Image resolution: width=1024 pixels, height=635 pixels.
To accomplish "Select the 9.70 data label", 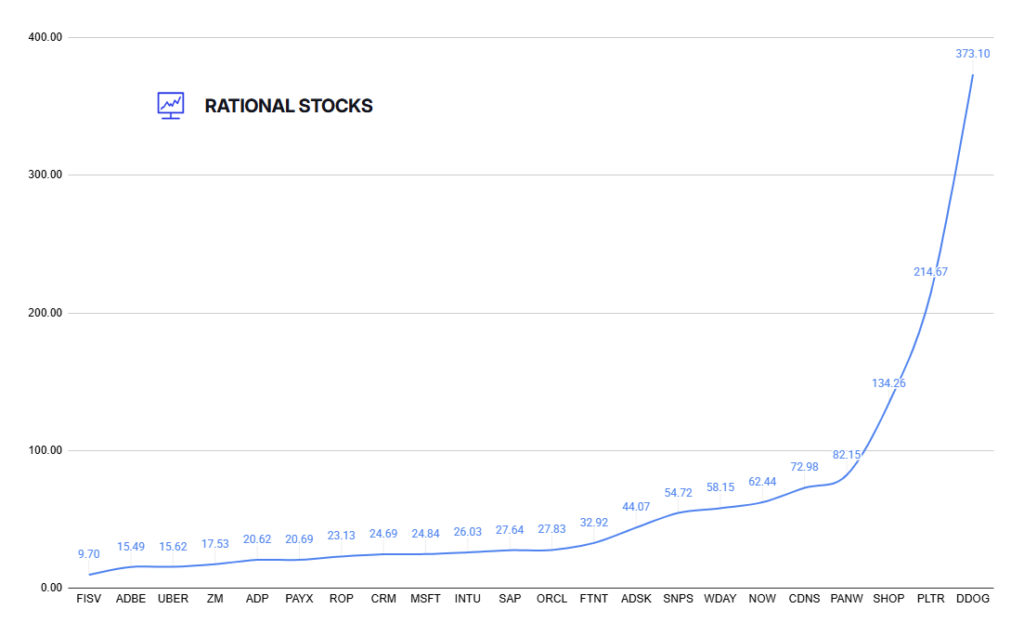I will pyautogui.click(x=89, y=554).
